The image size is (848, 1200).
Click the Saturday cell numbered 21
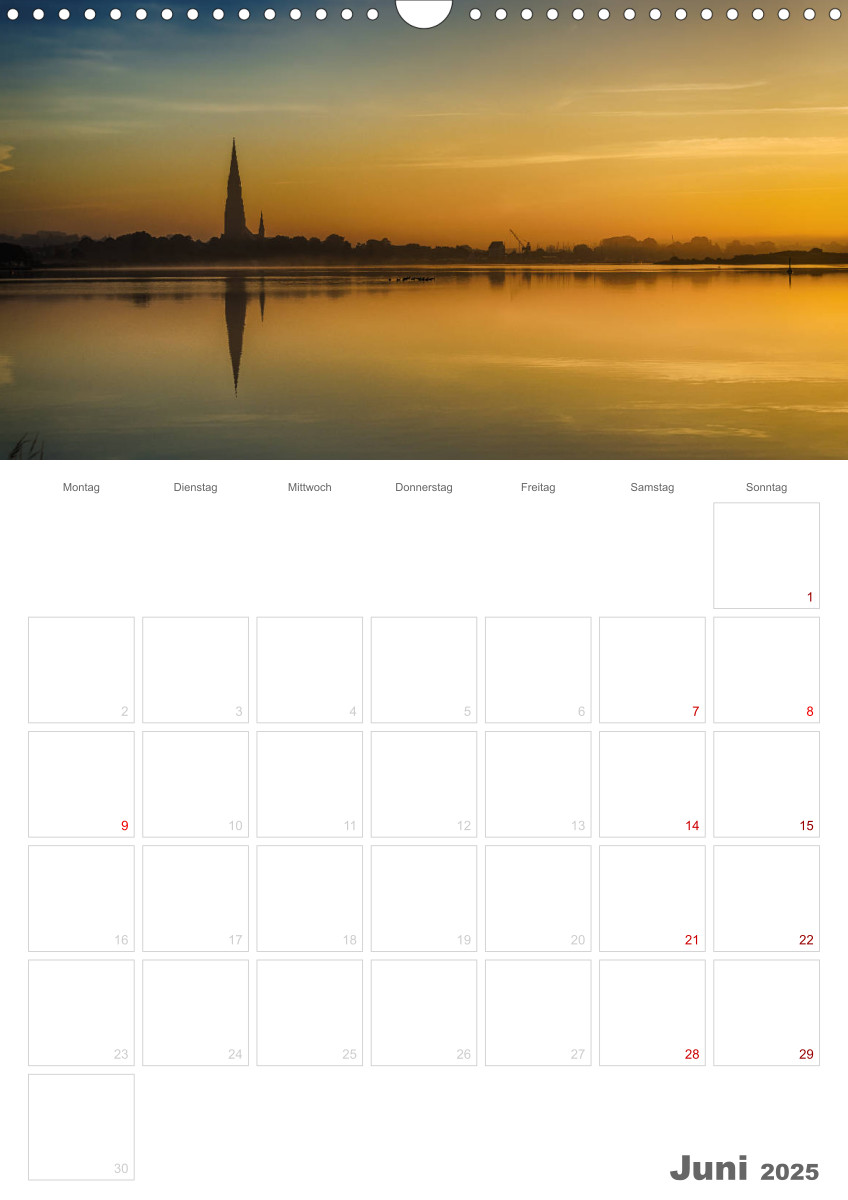click(x=652, y=898)
